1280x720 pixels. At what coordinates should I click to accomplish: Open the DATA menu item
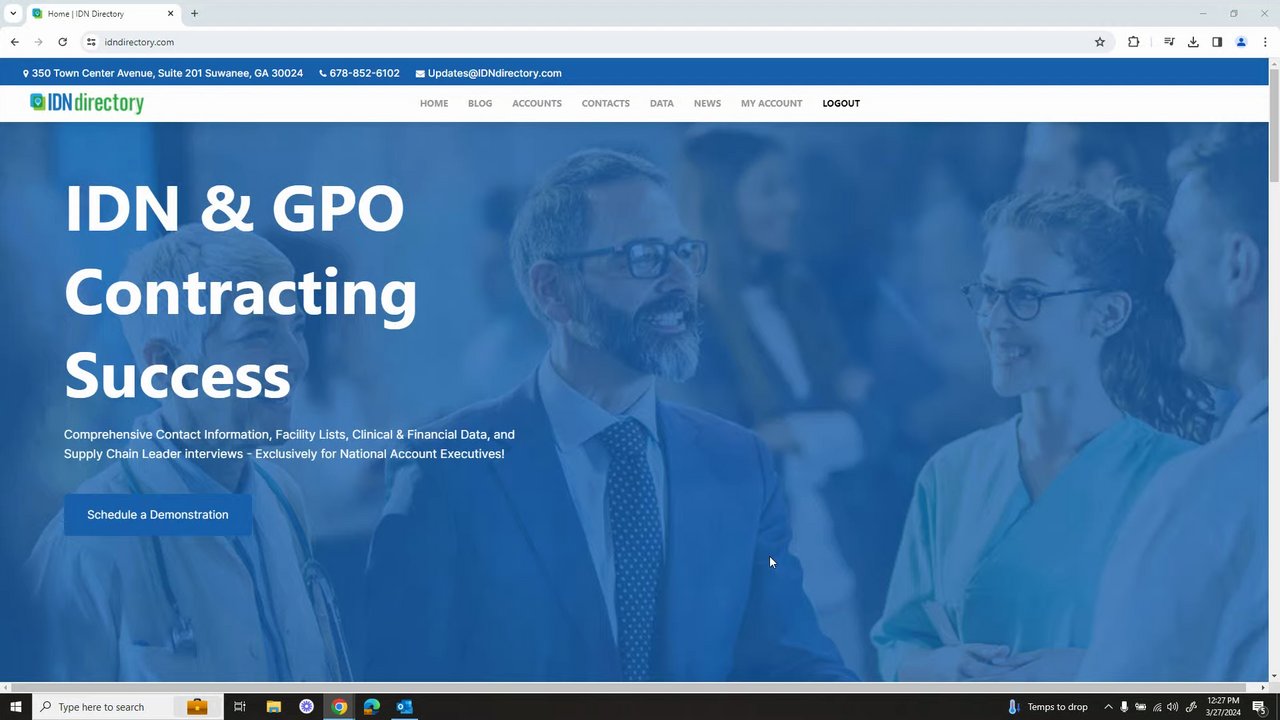662,103
